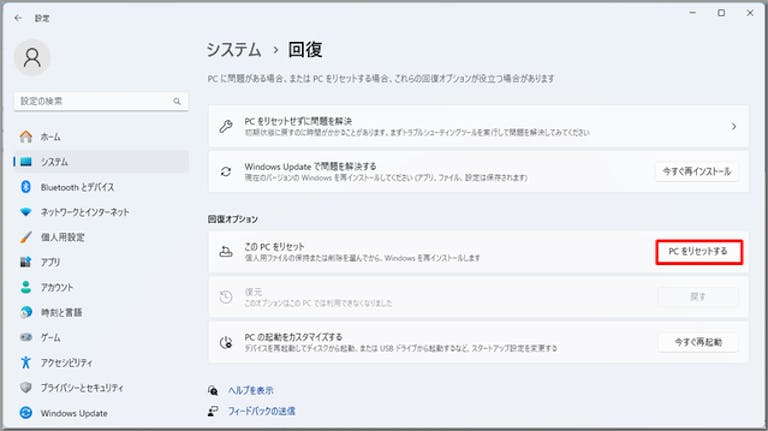Click the search magnifier icon
Image resolution: width=768 pixels, height=431 pixels.
(x=177, y=101)
